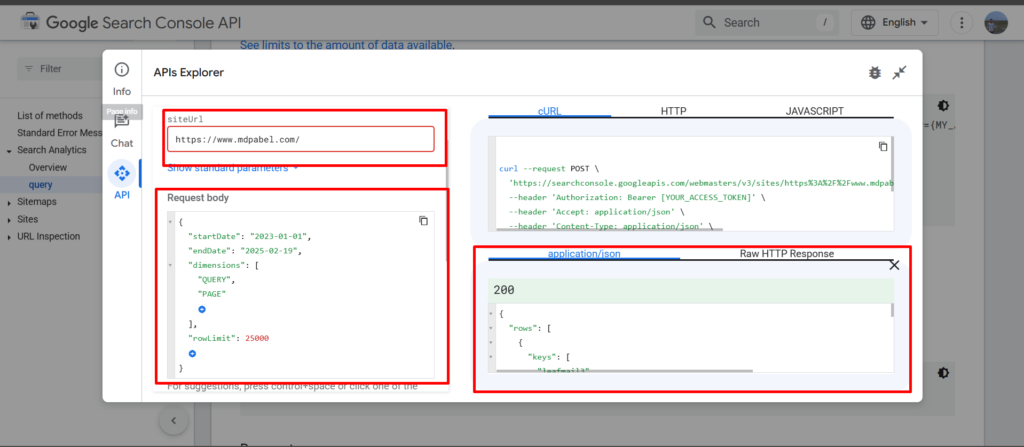Toggle dark theme icon on upper code block
The height and width of the screenshot is (447, 1024).
click(x=942, y=106)
